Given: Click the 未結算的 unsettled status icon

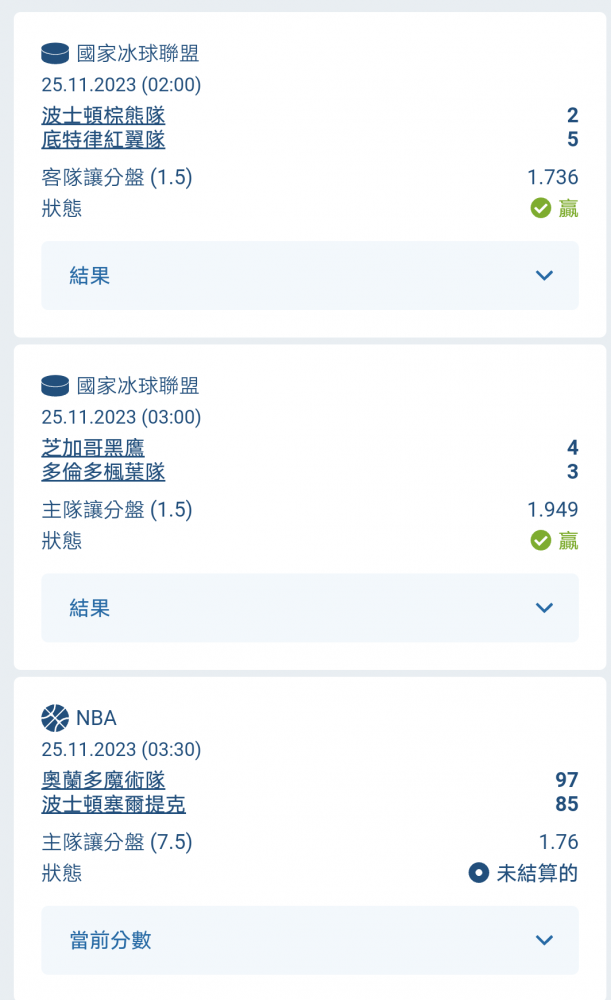Looking at the screenshot, I should click(479, 872).
